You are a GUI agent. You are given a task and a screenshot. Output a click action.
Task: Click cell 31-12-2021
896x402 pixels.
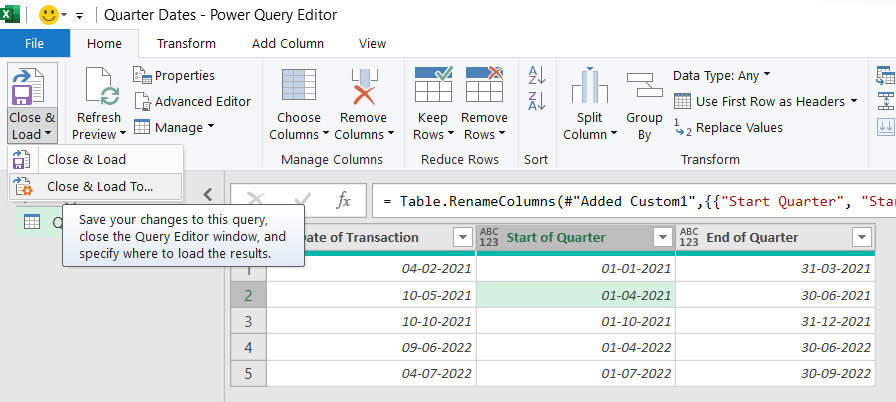coord(775,321)
